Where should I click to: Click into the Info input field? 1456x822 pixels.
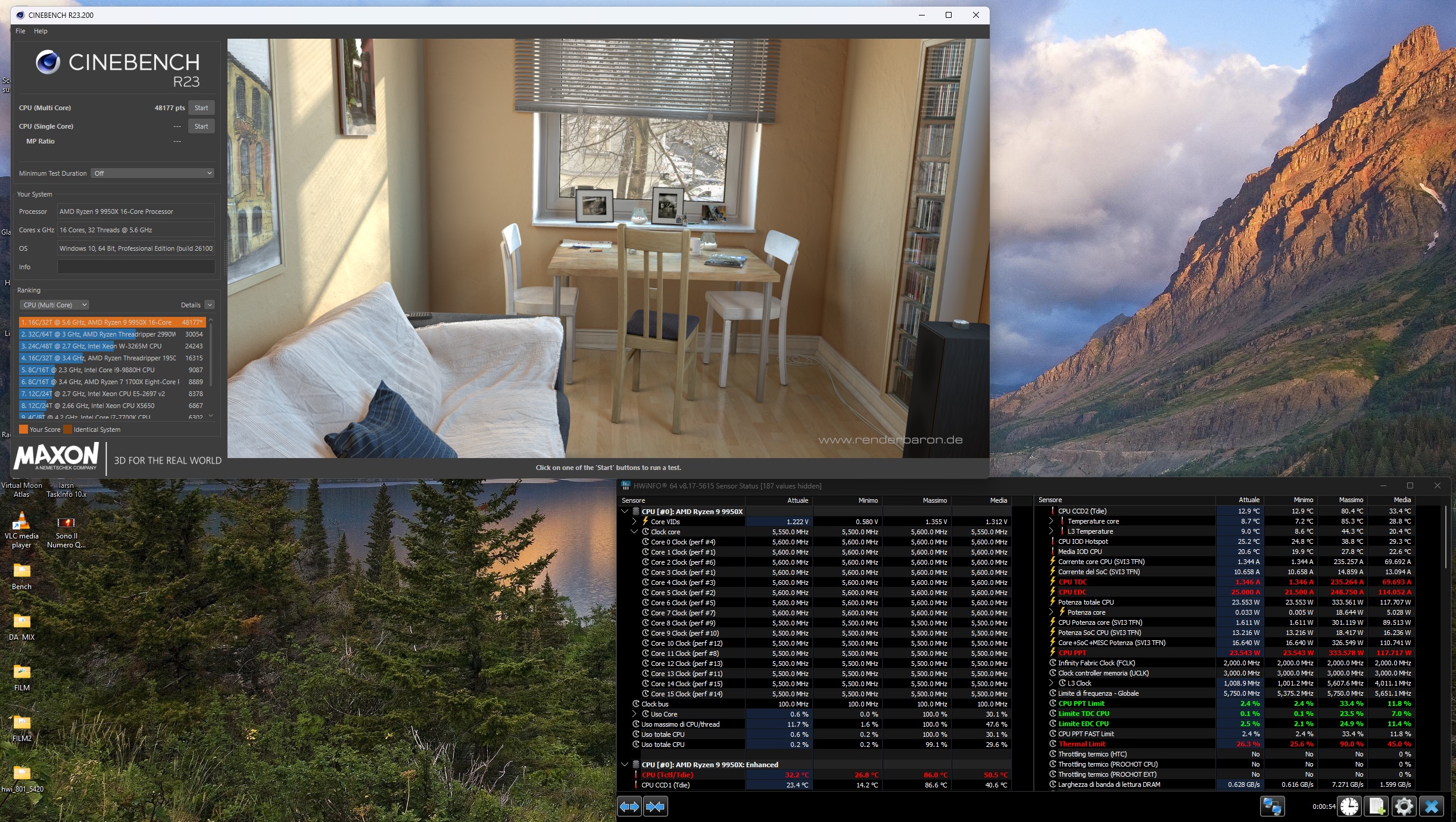pyautogui.click(x=136, y=267)
